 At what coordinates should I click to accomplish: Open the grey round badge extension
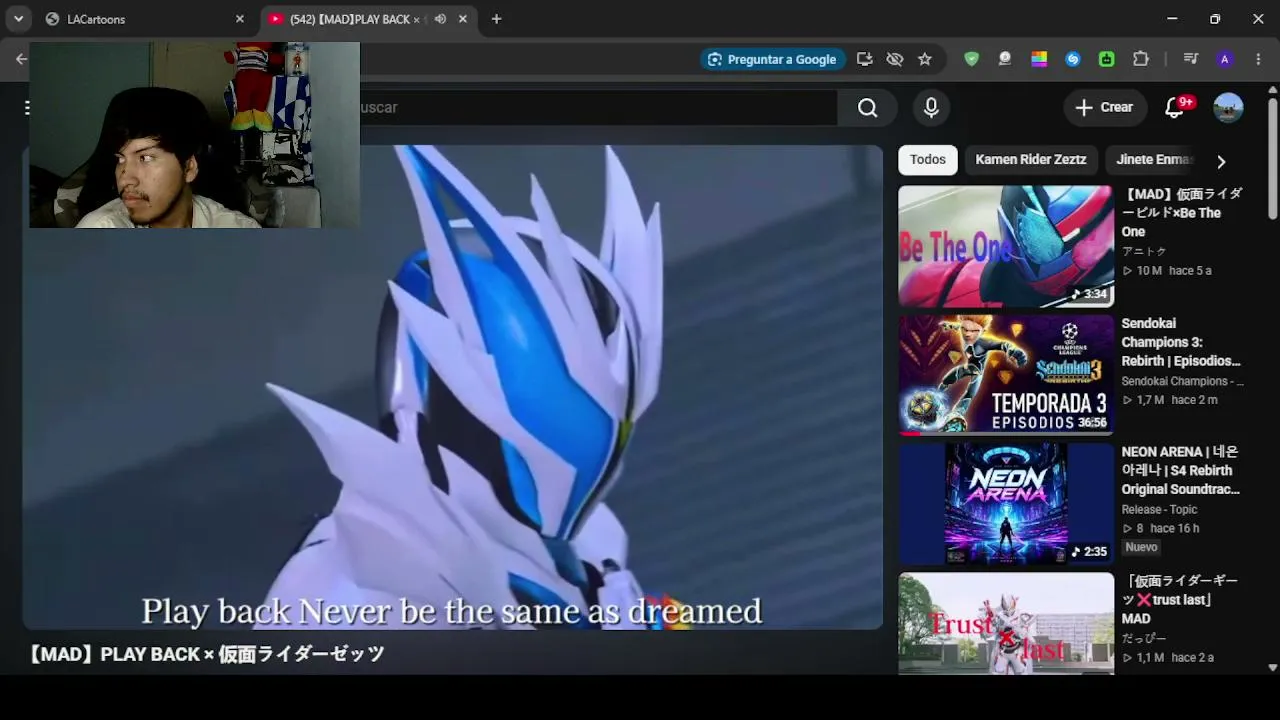coord(1005,59)
